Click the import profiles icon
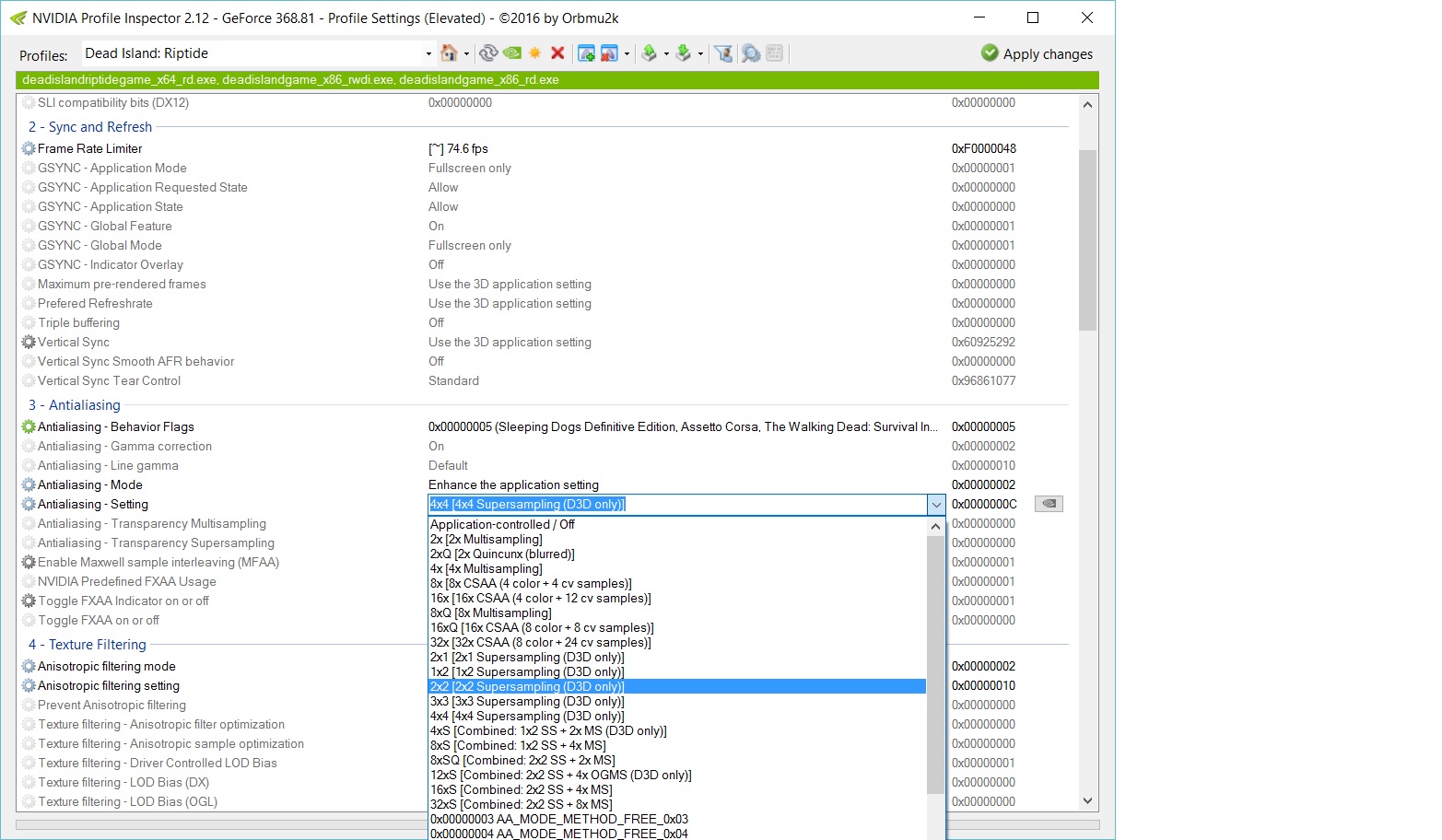This screenshot has width=1442, height=840. coord(684,53)
